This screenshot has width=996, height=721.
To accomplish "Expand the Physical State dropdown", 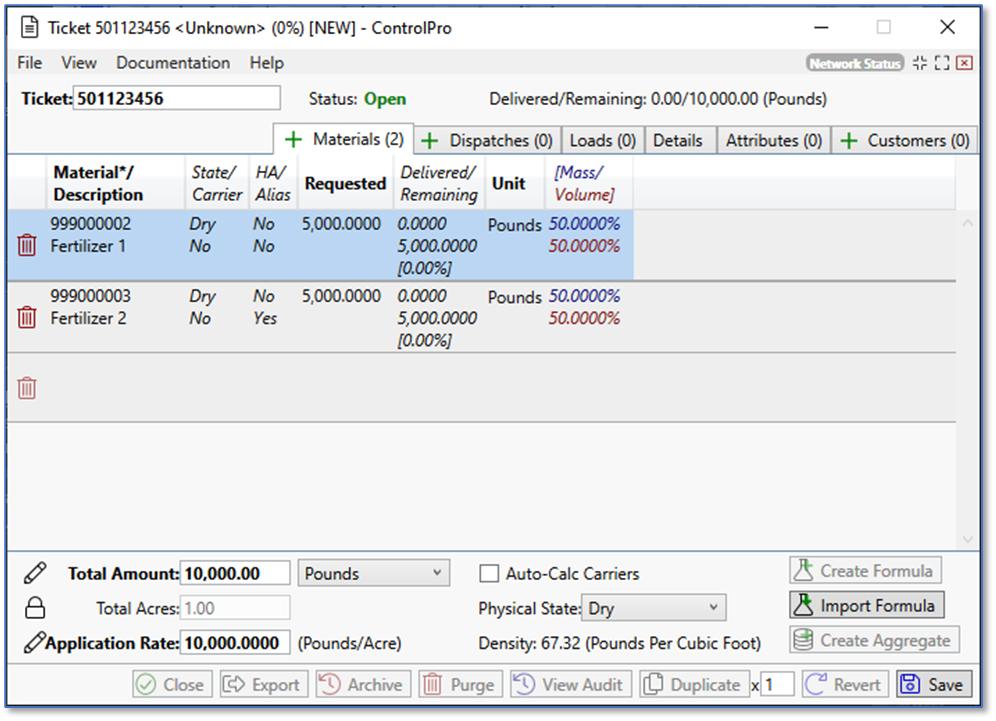I will pos(653,608).
